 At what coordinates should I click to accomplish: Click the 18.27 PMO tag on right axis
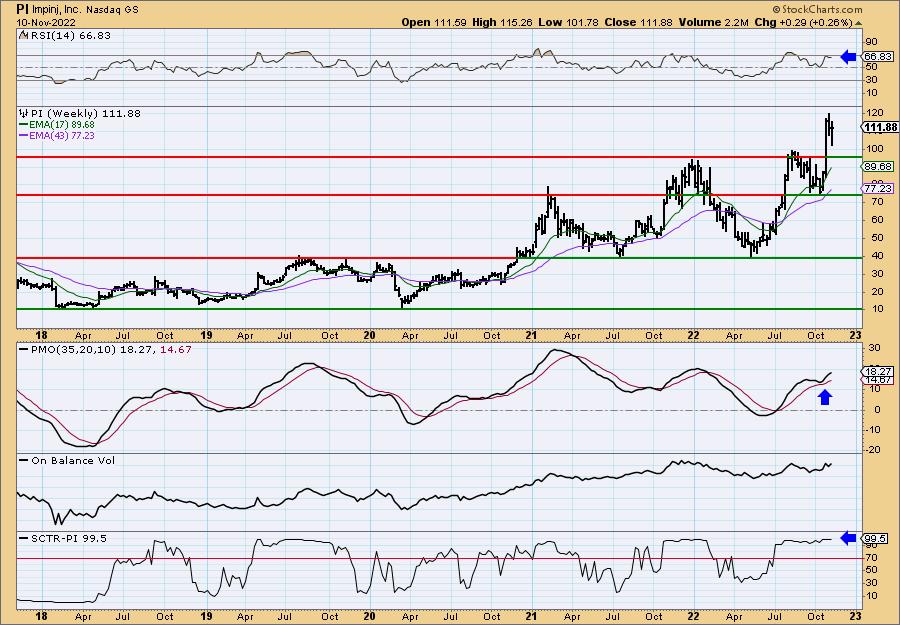coord(878,371)
